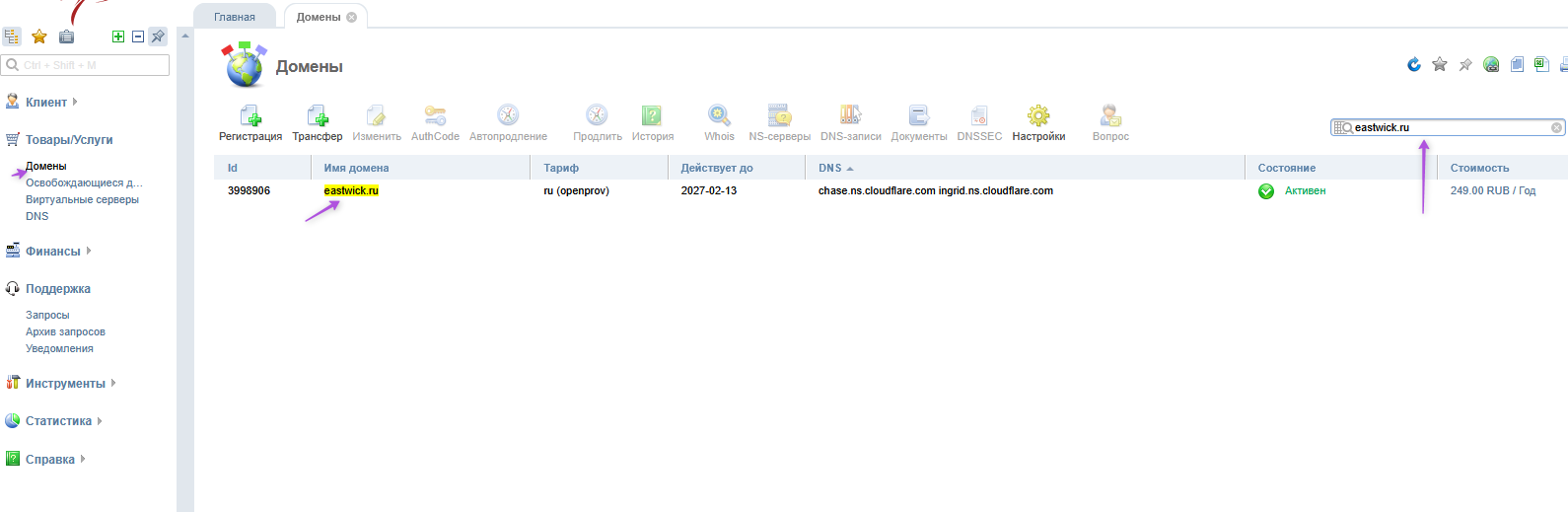The height and width of the screenshot is (512, 1568).
Task: Switch to the Главная tab
Action: [x=235, y=17]
